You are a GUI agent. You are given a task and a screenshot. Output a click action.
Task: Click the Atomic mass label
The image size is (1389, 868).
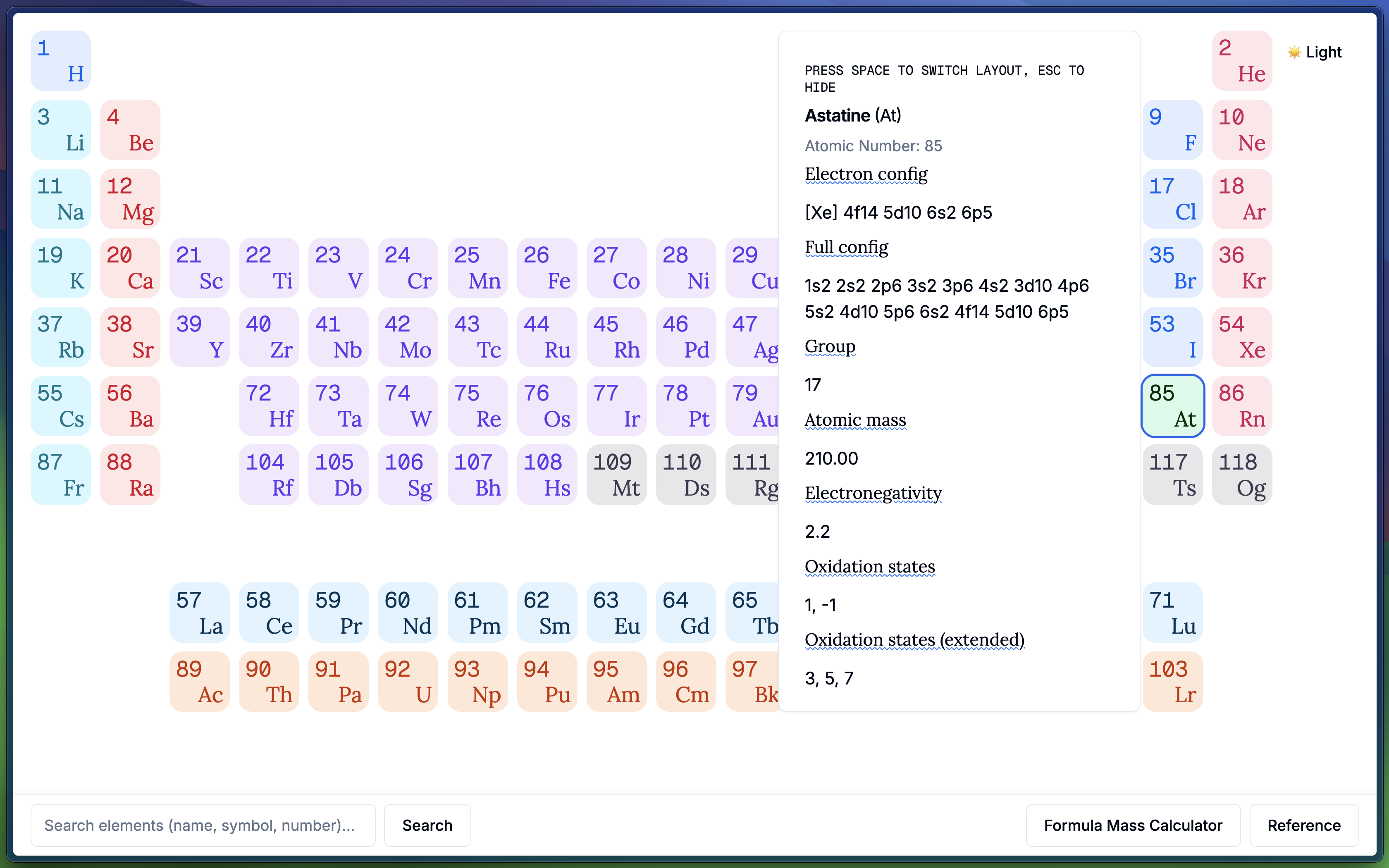coord(854,420)
